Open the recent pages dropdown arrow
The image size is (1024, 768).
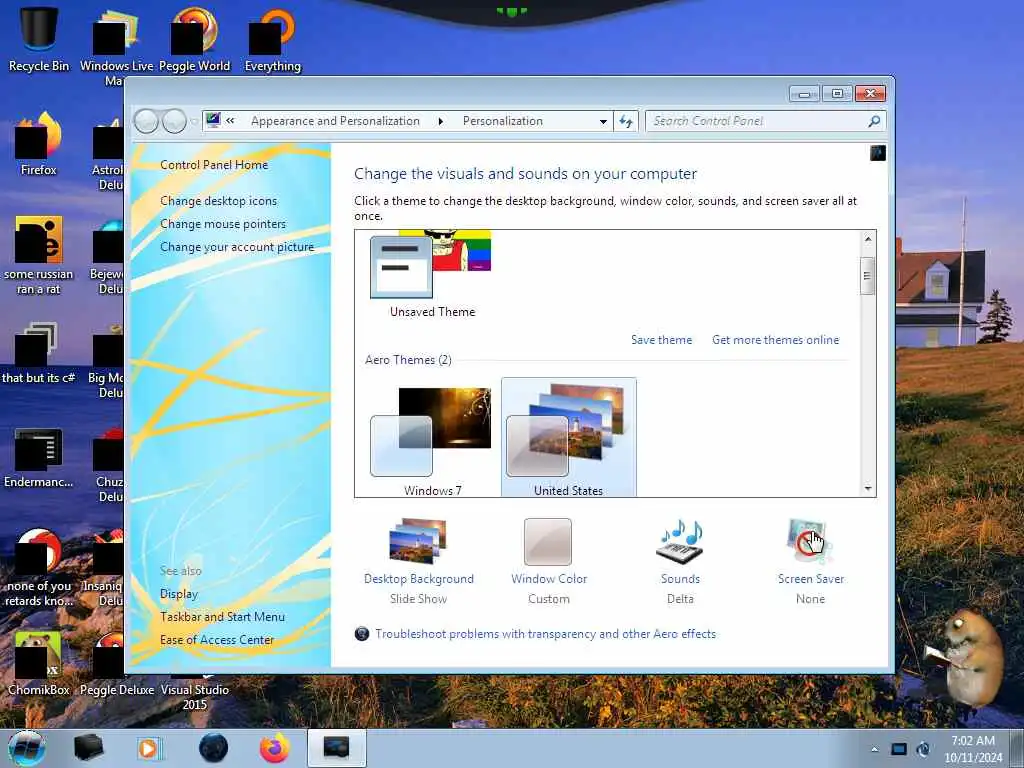(193, 121)
